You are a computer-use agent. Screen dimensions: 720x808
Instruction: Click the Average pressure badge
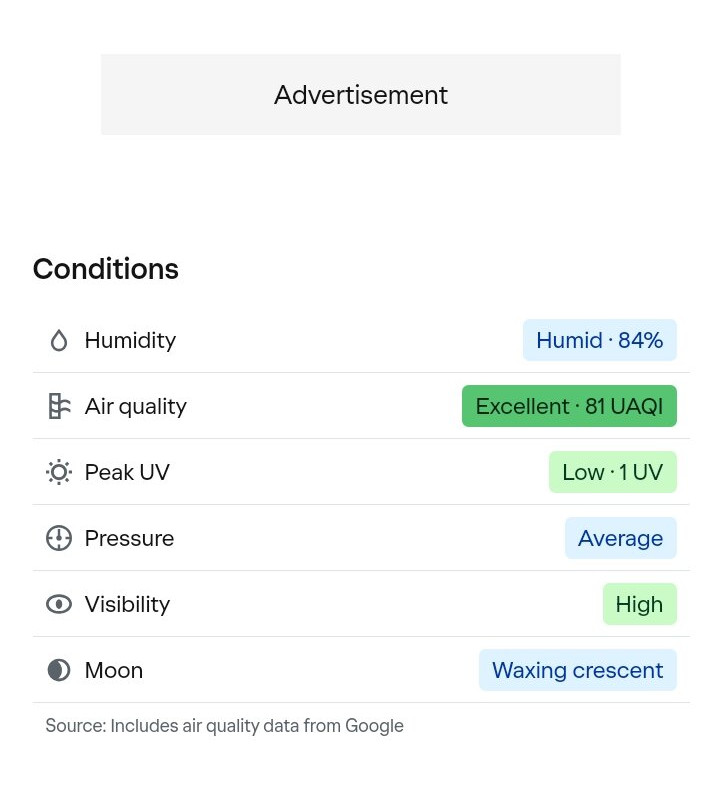(x=620, y=538)
